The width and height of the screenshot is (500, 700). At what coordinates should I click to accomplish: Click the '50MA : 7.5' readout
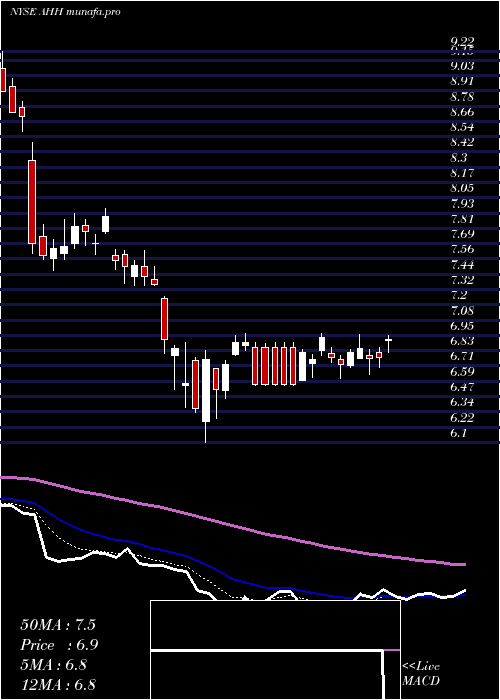pyautogui.click(x=58, y=625)
